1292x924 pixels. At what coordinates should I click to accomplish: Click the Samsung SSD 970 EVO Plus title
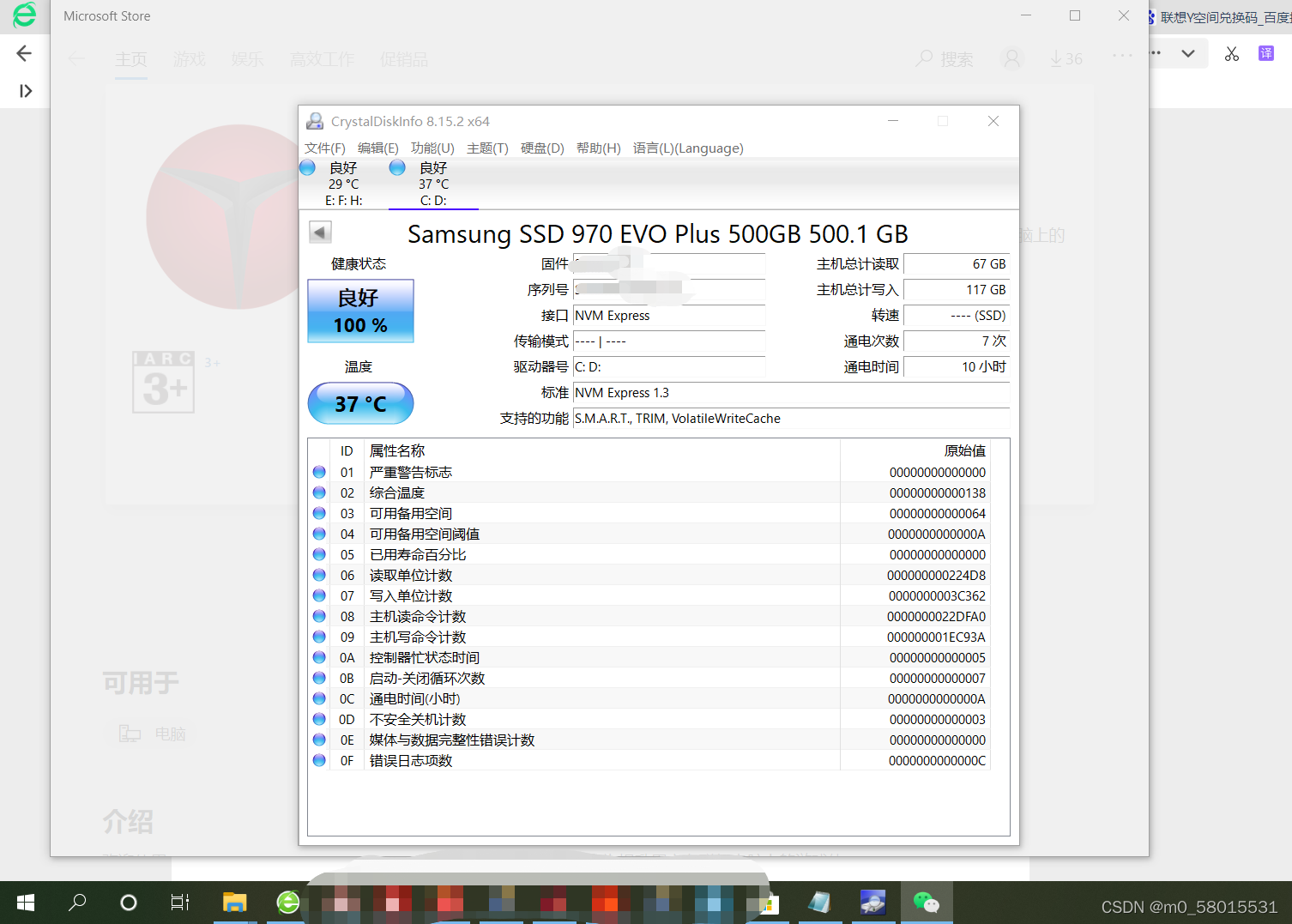(x=658, y=233)
